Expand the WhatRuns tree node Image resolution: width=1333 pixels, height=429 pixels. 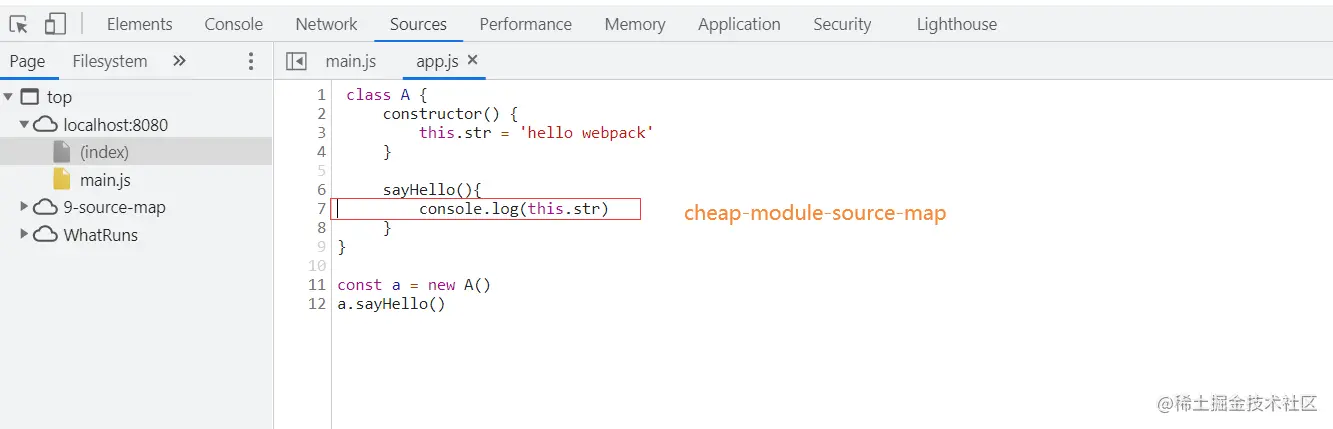coord(25,235)
